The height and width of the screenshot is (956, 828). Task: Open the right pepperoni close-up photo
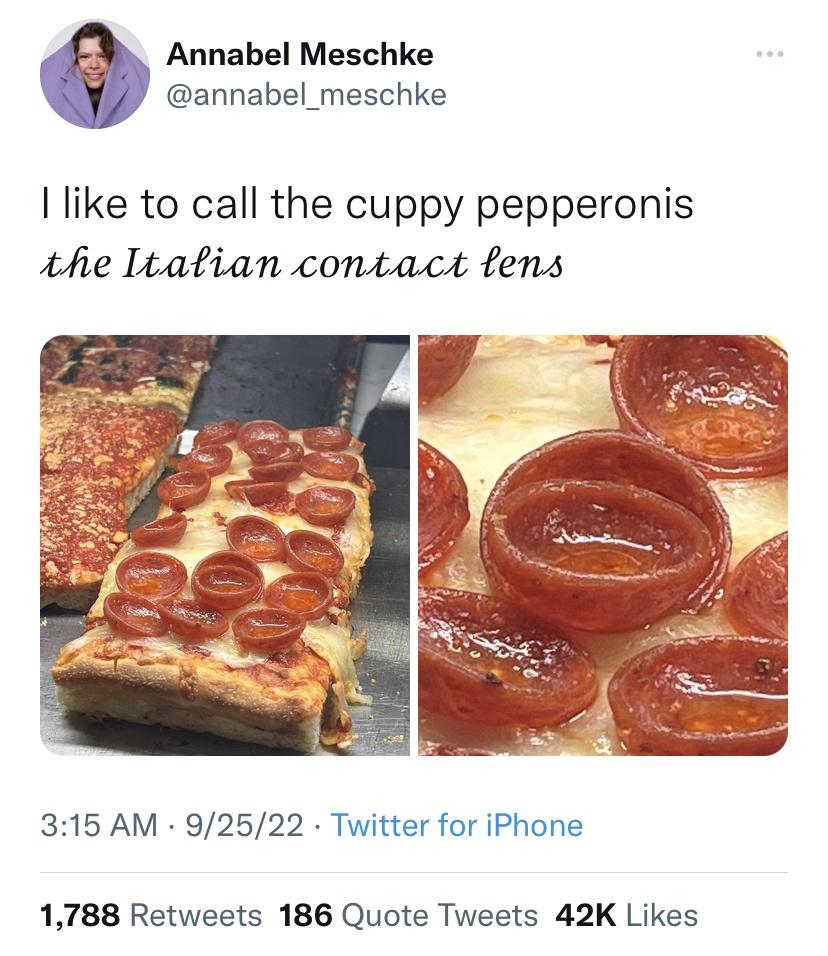(602, 545)
